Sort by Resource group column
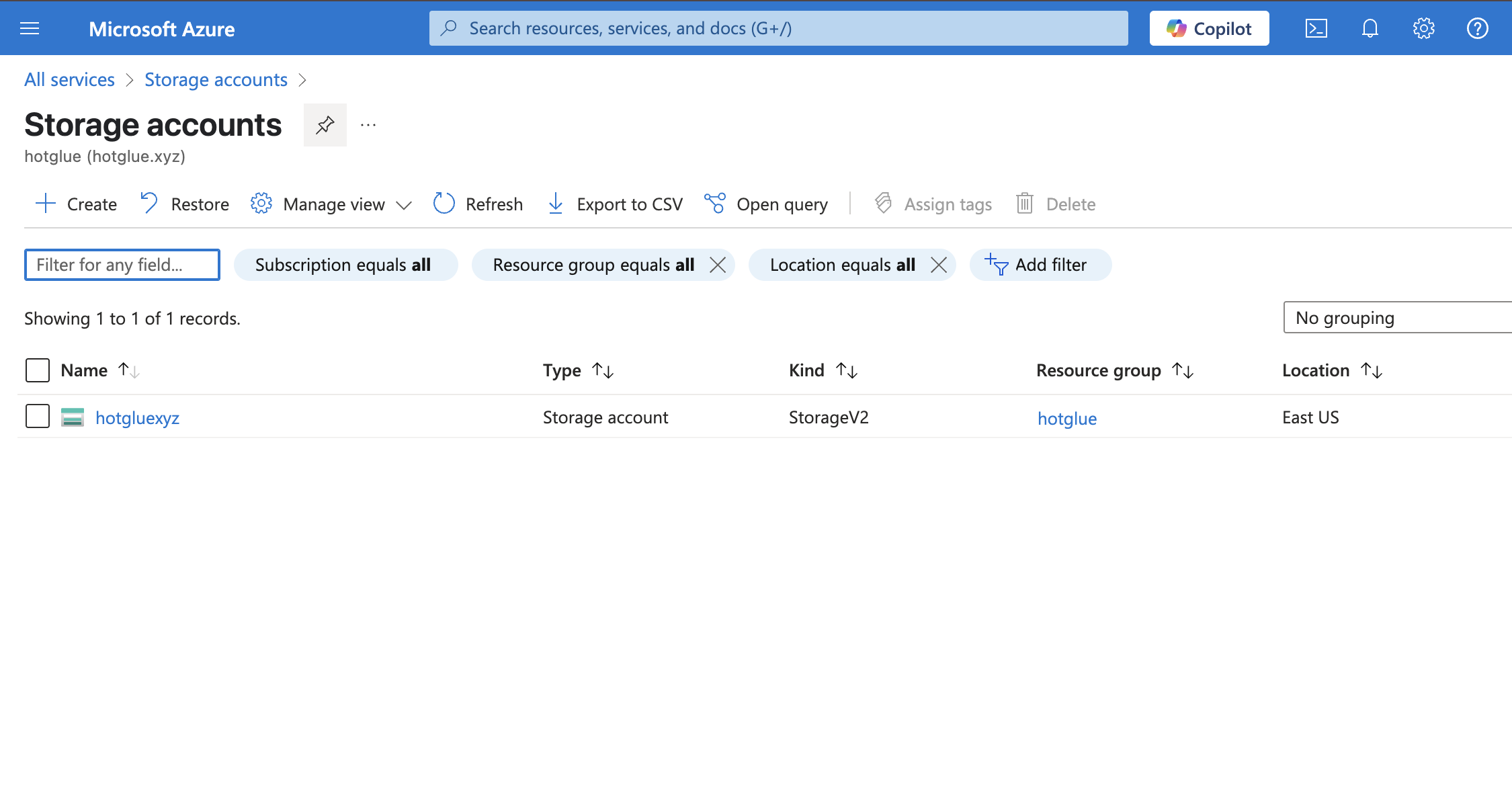 click(1115, 370)
